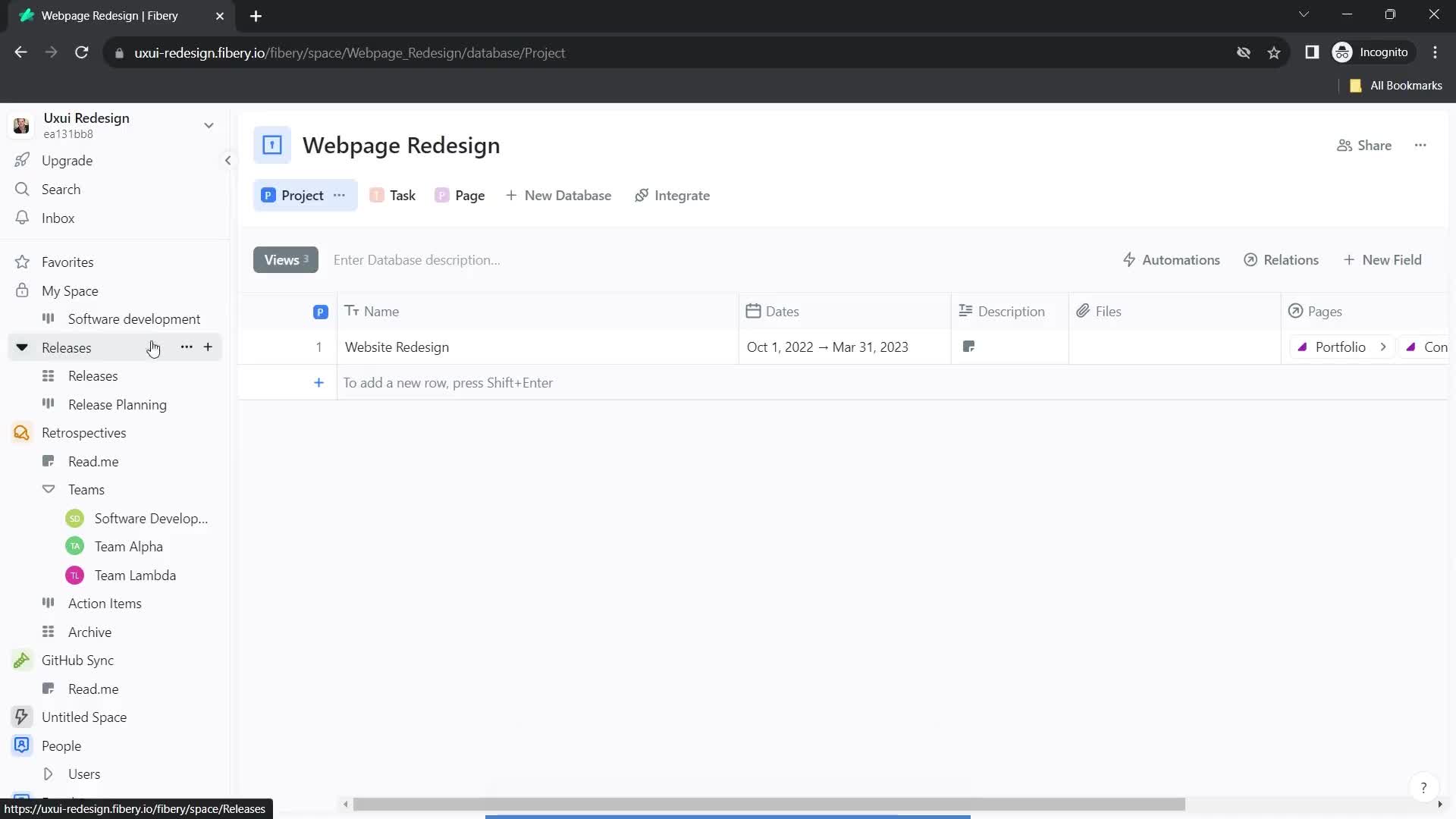The height and width of the screenshot is (819, 1456).
Task: Click New Database button to add
Action: point(560,196)
